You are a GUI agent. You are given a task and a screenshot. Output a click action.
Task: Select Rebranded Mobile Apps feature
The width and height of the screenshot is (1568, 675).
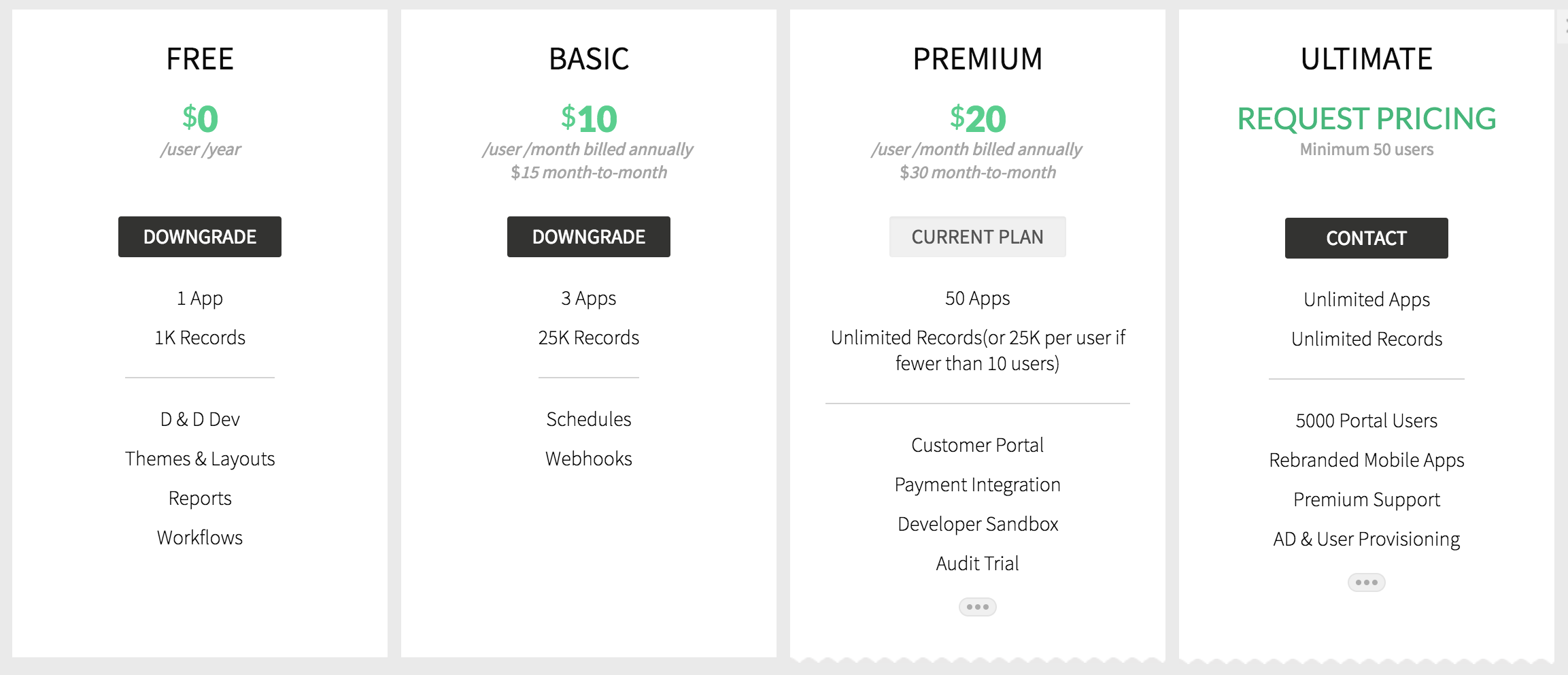click(x=1367, y=460)
